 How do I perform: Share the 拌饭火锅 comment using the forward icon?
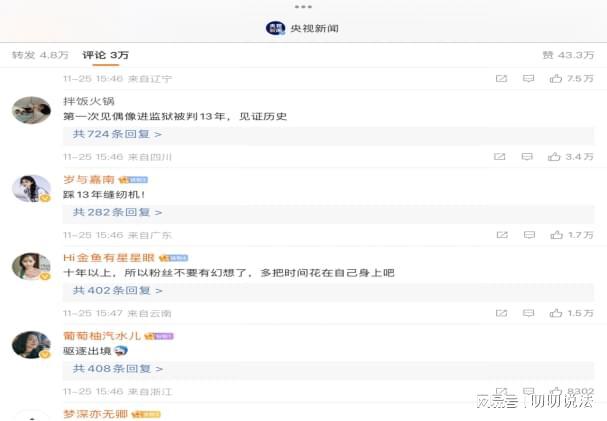(499, 157)
